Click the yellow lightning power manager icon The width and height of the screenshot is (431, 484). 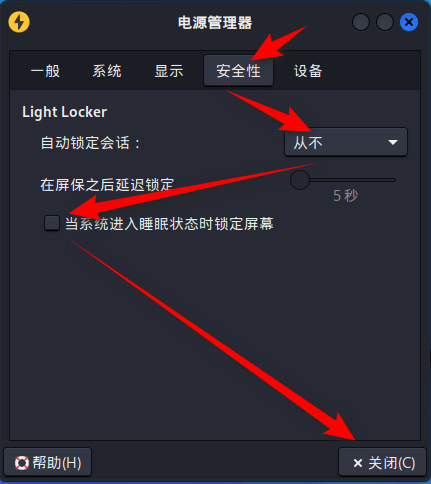[19, 22]
